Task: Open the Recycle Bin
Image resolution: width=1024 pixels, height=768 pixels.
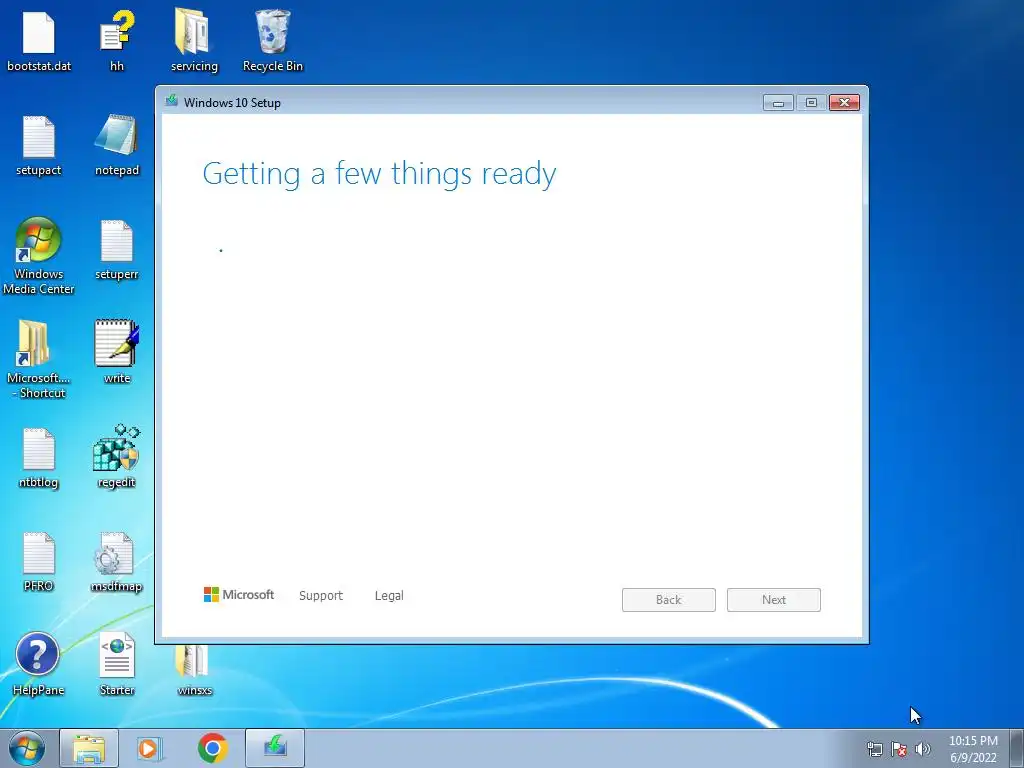Action: [272, 41]
